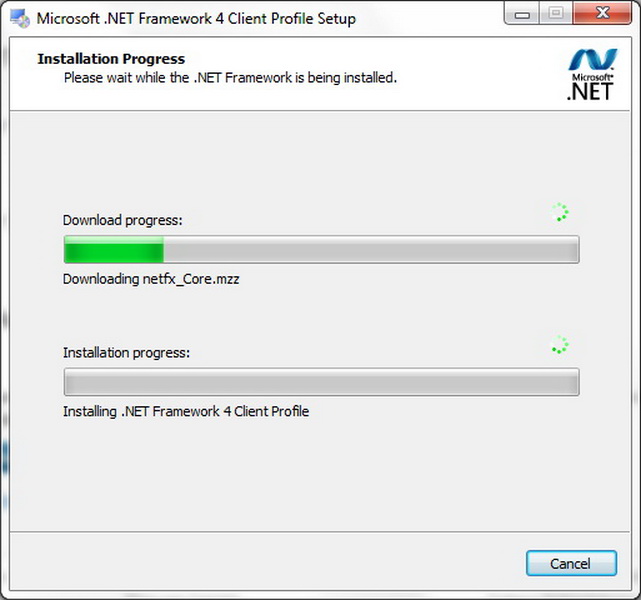
Task: Click the "Installation Progress" heading
Action: tap(111, 59)
